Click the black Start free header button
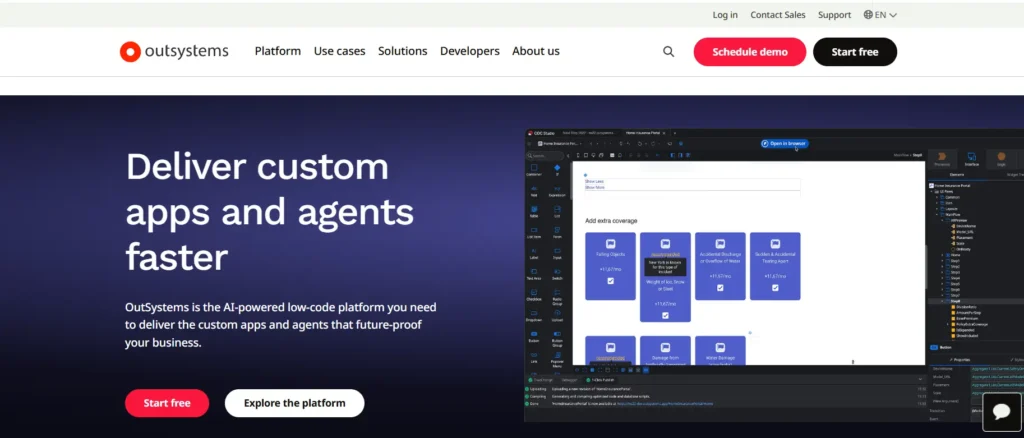This screenshot has width=1024, height=438. 855,52
